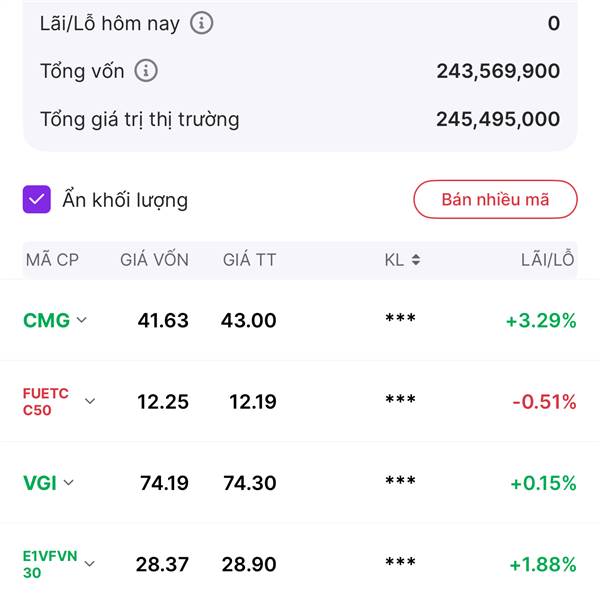Screen dimensions: 600x600
Task: Sort by the MÃ CP column header
Action: coord(52,260)
